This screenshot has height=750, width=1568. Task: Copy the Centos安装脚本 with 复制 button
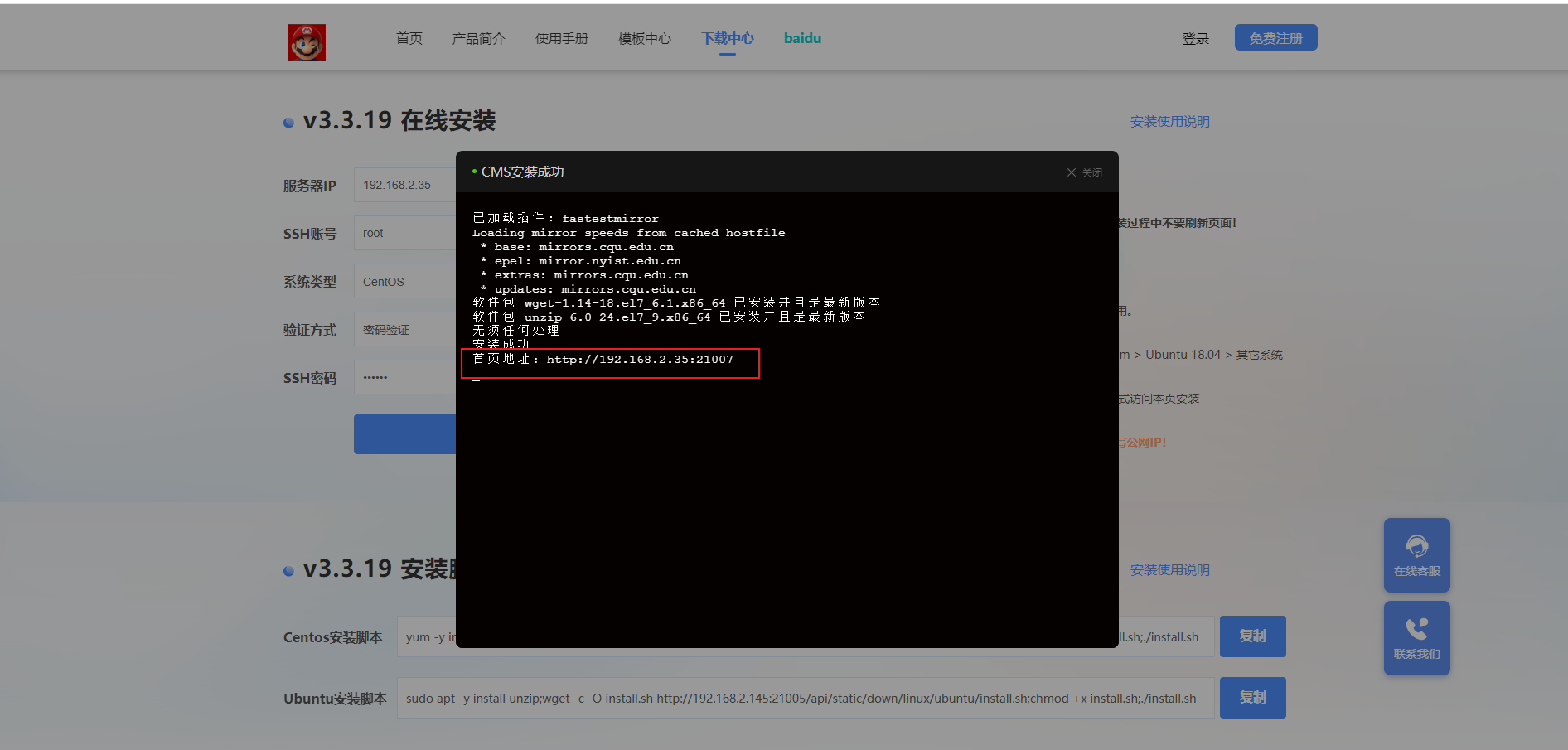coord(1252,636)
